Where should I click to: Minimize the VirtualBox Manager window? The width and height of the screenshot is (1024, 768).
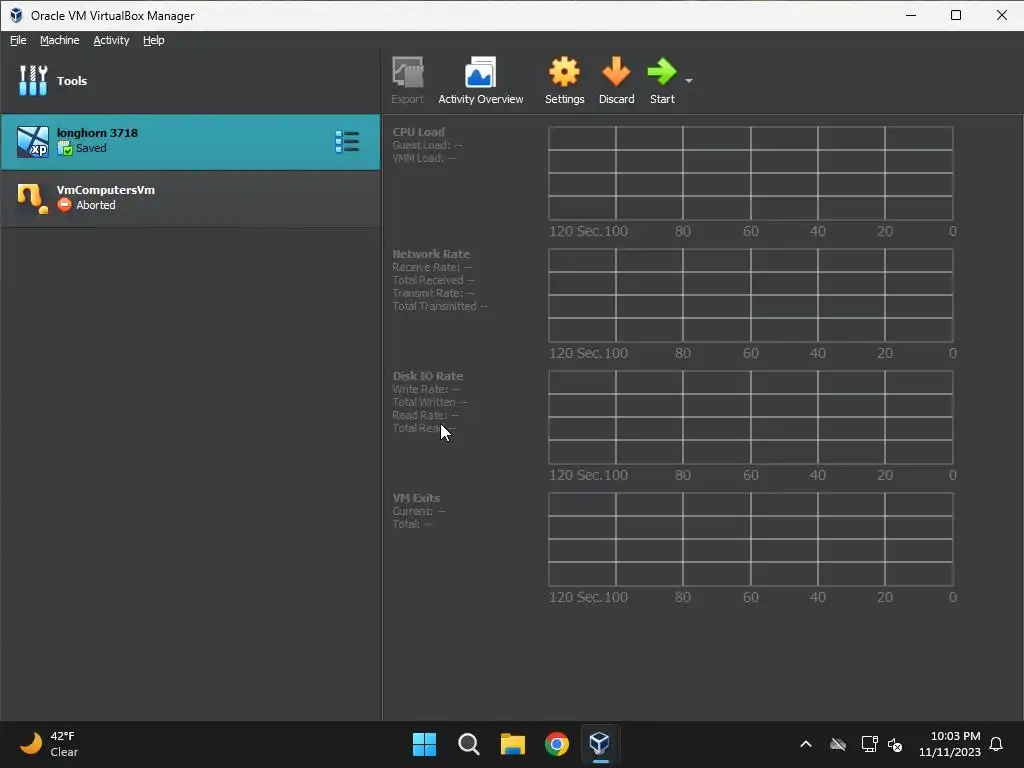pyautogui.click(x=911, y=15)
